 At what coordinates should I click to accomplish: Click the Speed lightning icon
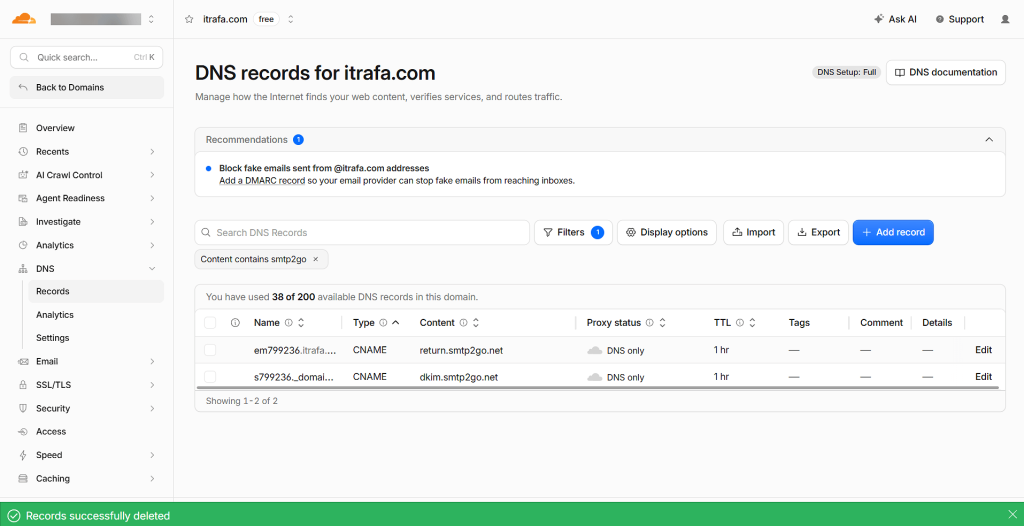point(23,455)
